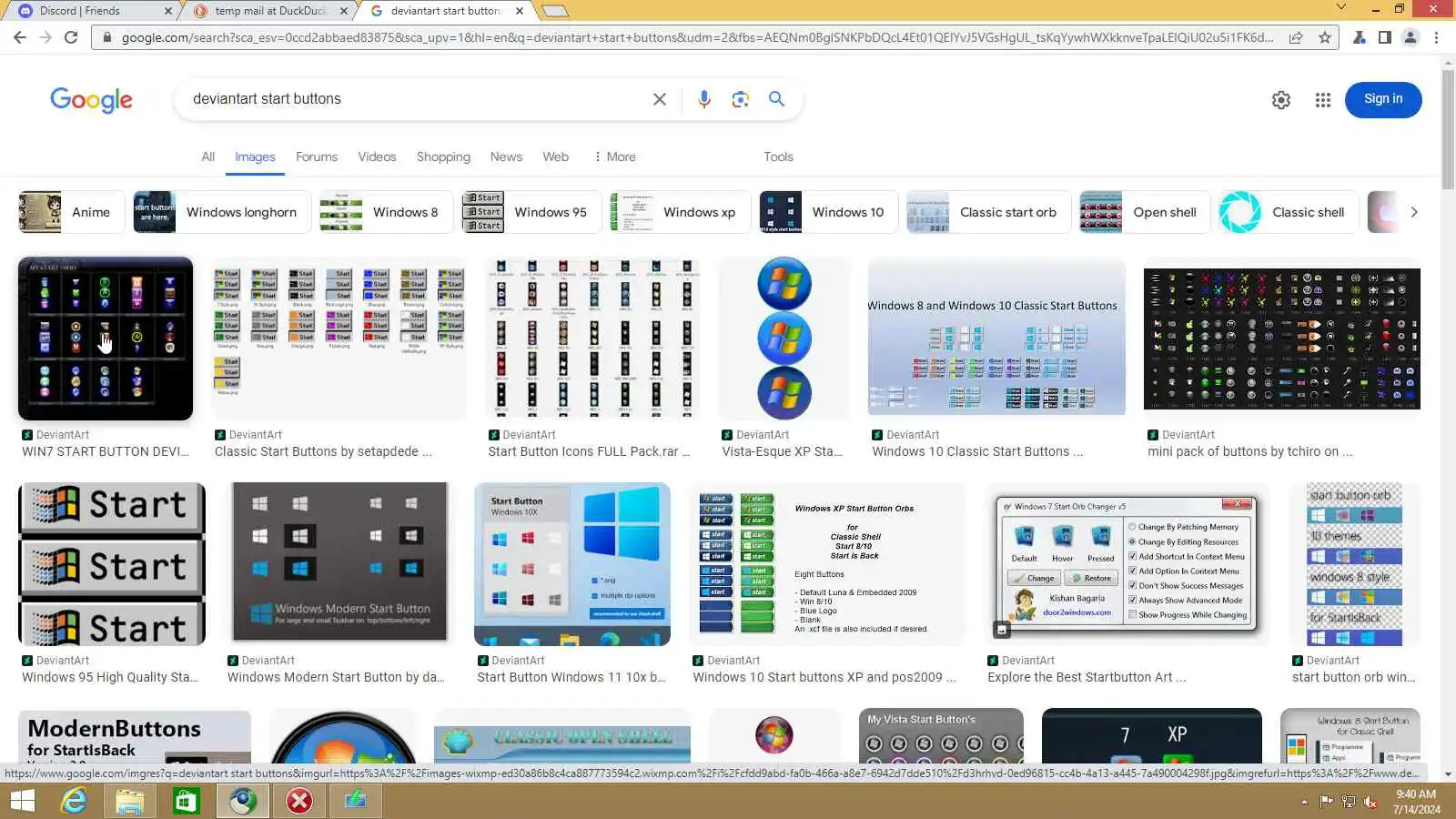Filter images by the Windows 95 chip
This screenshot has width=1456, height=819.
pos(531,212)
